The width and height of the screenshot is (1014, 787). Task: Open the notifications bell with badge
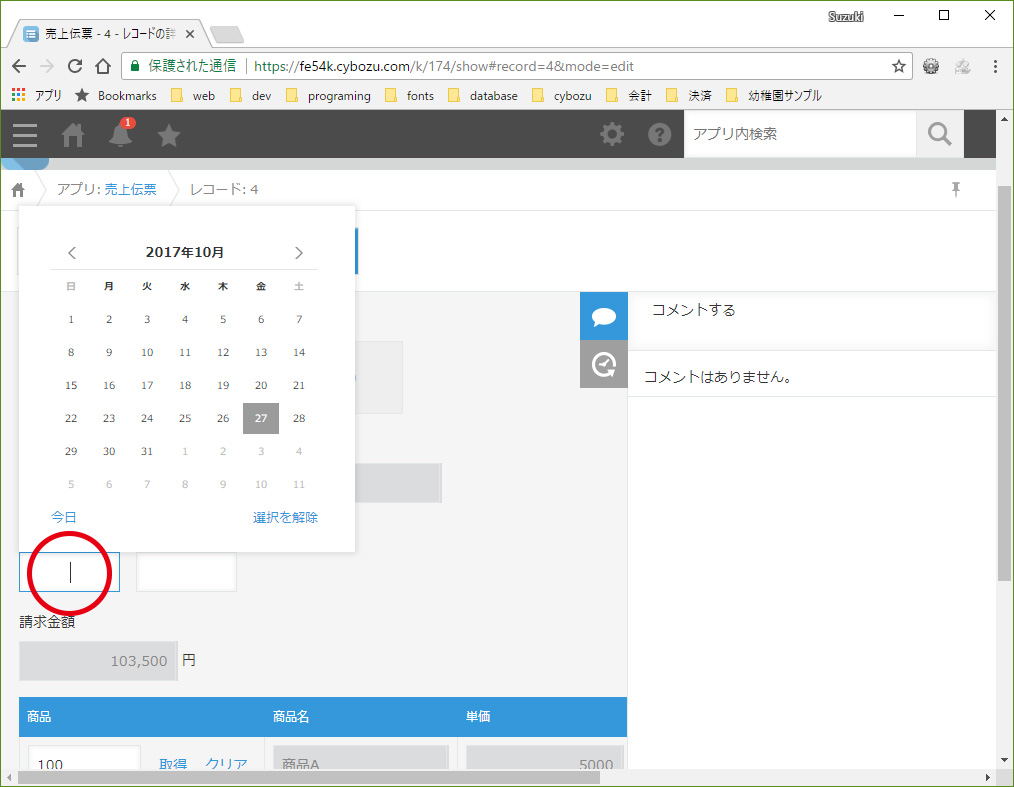tap(120, 134)
